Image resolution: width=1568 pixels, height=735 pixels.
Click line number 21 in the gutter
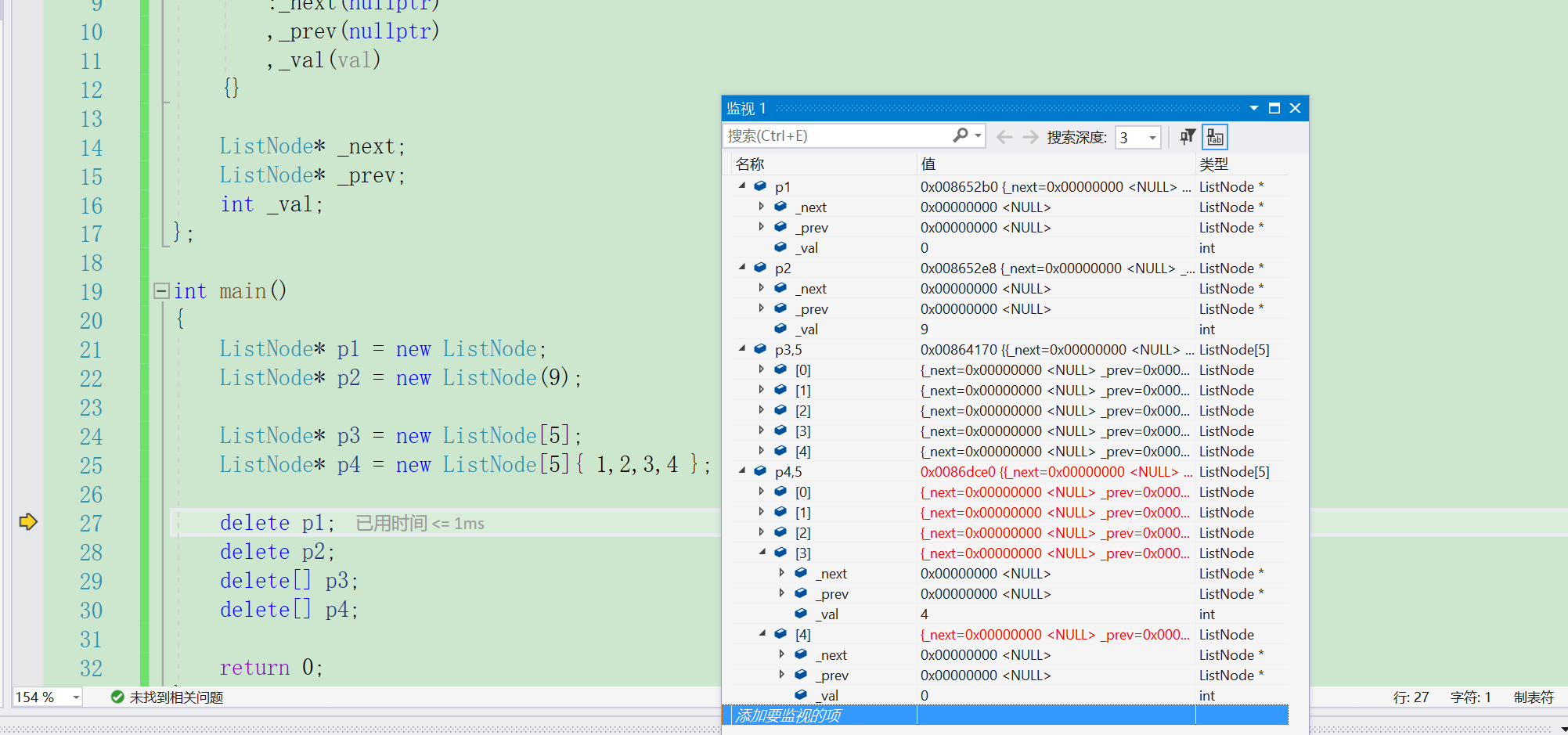point(91,349)
